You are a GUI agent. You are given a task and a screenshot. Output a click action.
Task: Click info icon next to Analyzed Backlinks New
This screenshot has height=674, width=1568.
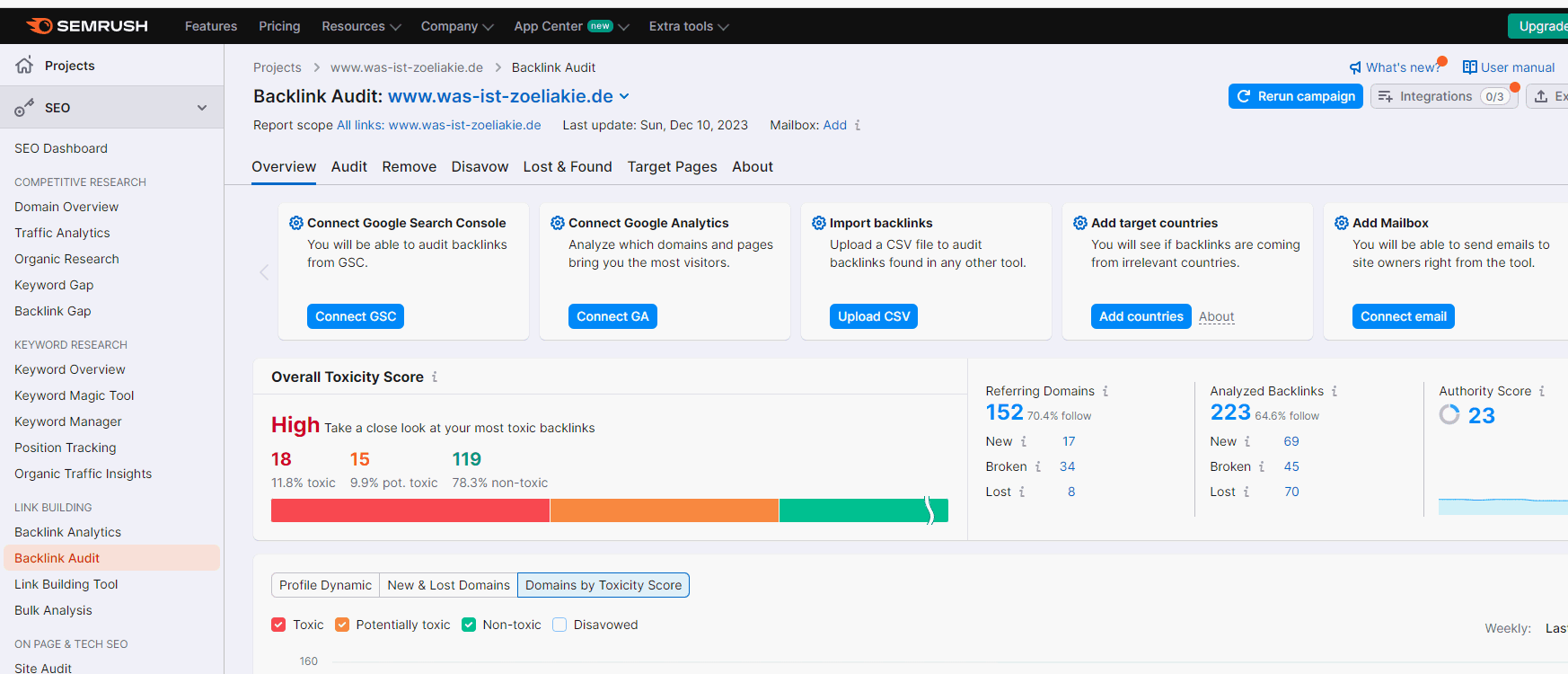tap(1247, 441)
